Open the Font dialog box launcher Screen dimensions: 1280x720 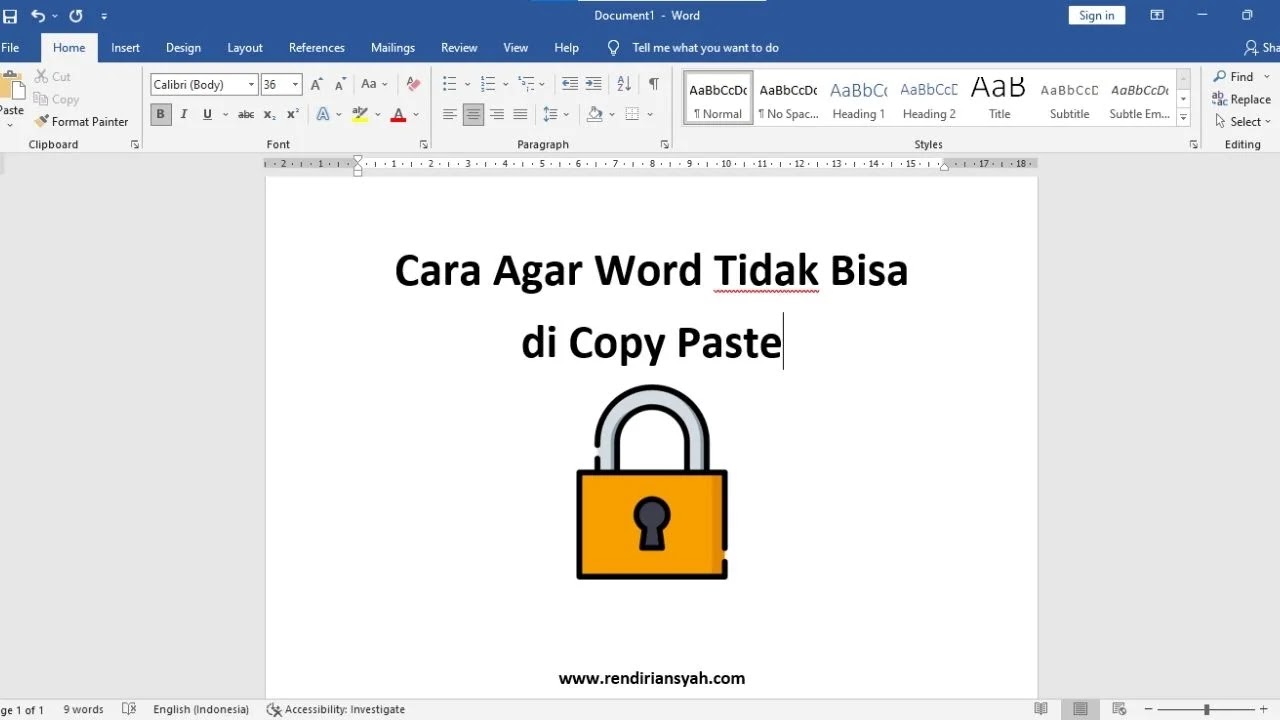[x=424, y=145]
